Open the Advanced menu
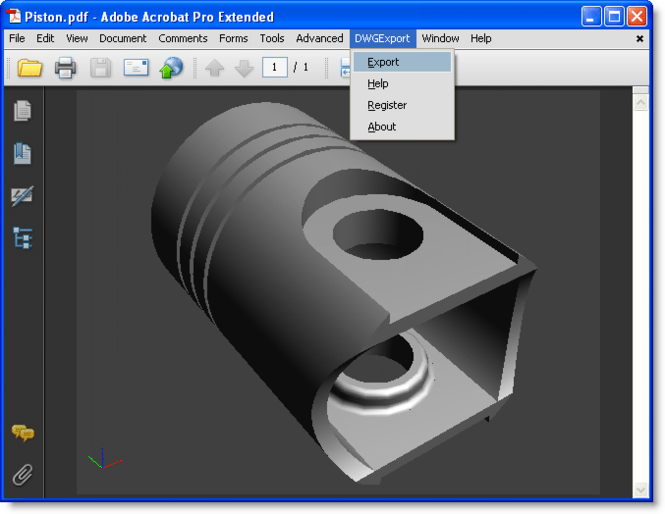Screen dimensions: 665x514 click(x=319, y=38)
